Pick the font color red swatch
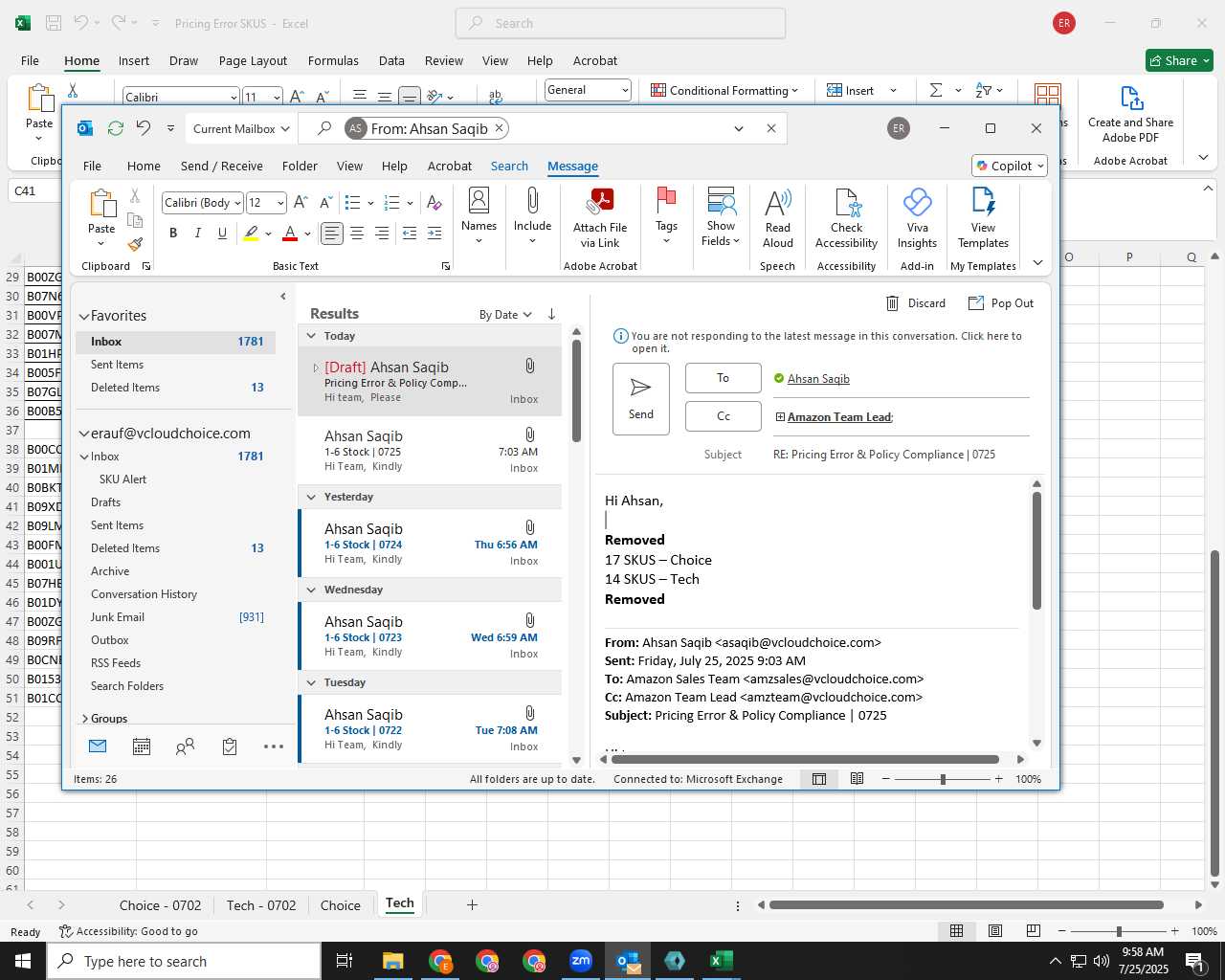Screen dimensions: 1225x980 (x=290, y=234)
